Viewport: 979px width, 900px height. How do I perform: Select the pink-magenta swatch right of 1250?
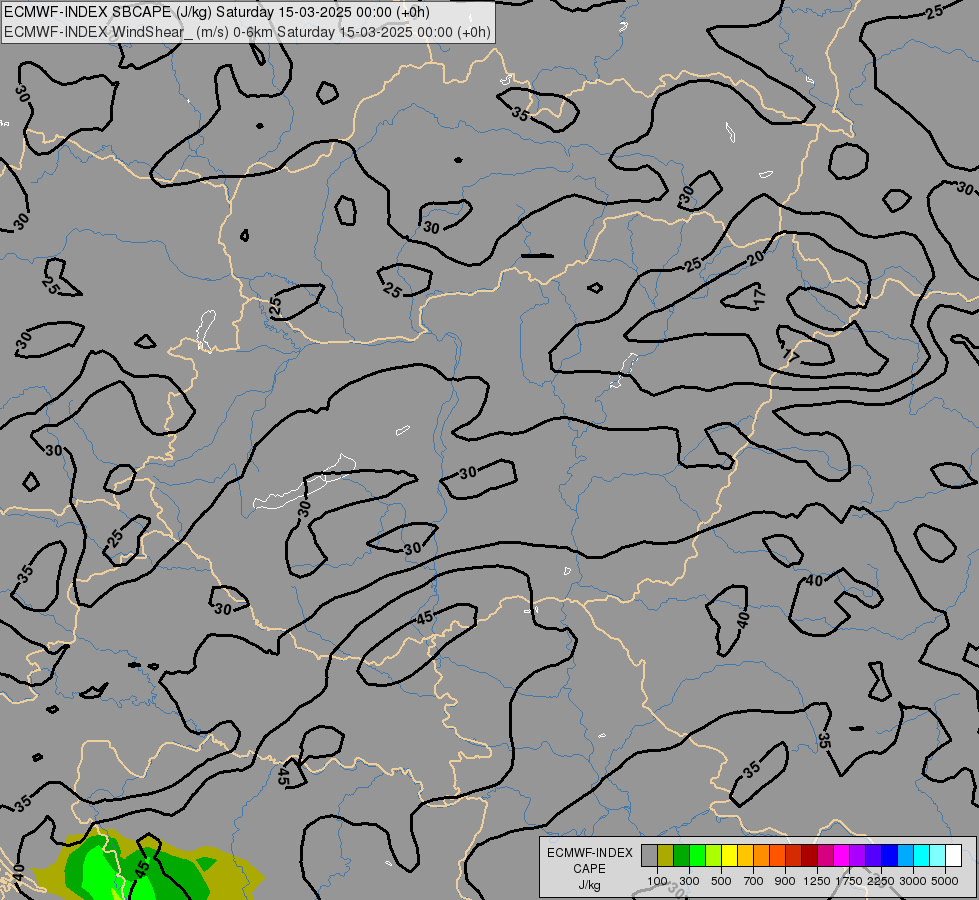pos(825,856)
